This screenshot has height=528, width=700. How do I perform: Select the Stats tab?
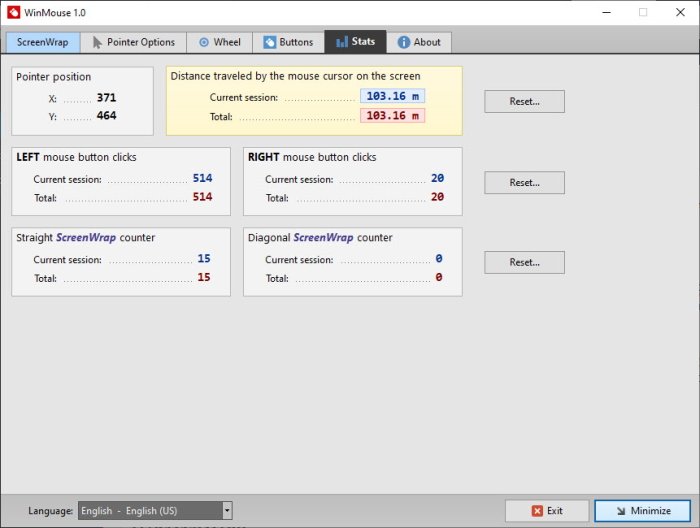pyautogui.click(x=355, y=42)
